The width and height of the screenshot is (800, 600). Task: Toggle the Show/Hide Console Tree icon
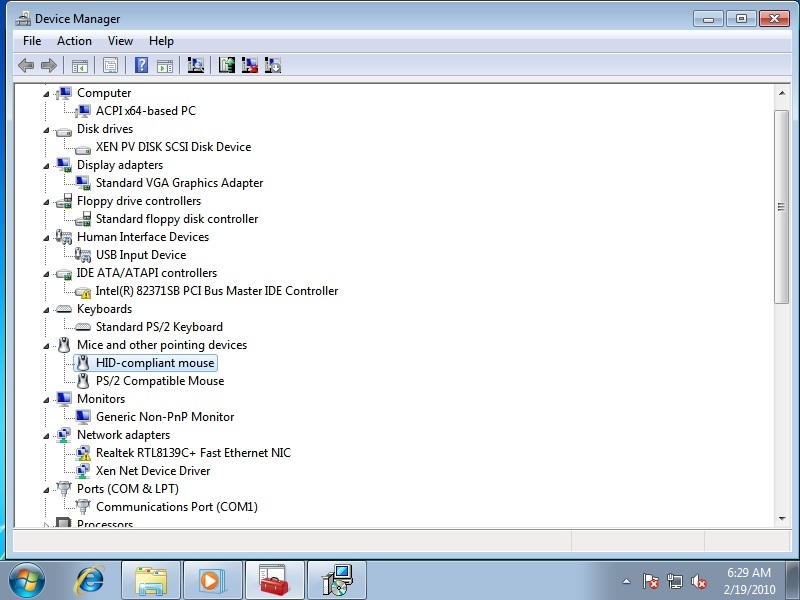tap(79, 66)
